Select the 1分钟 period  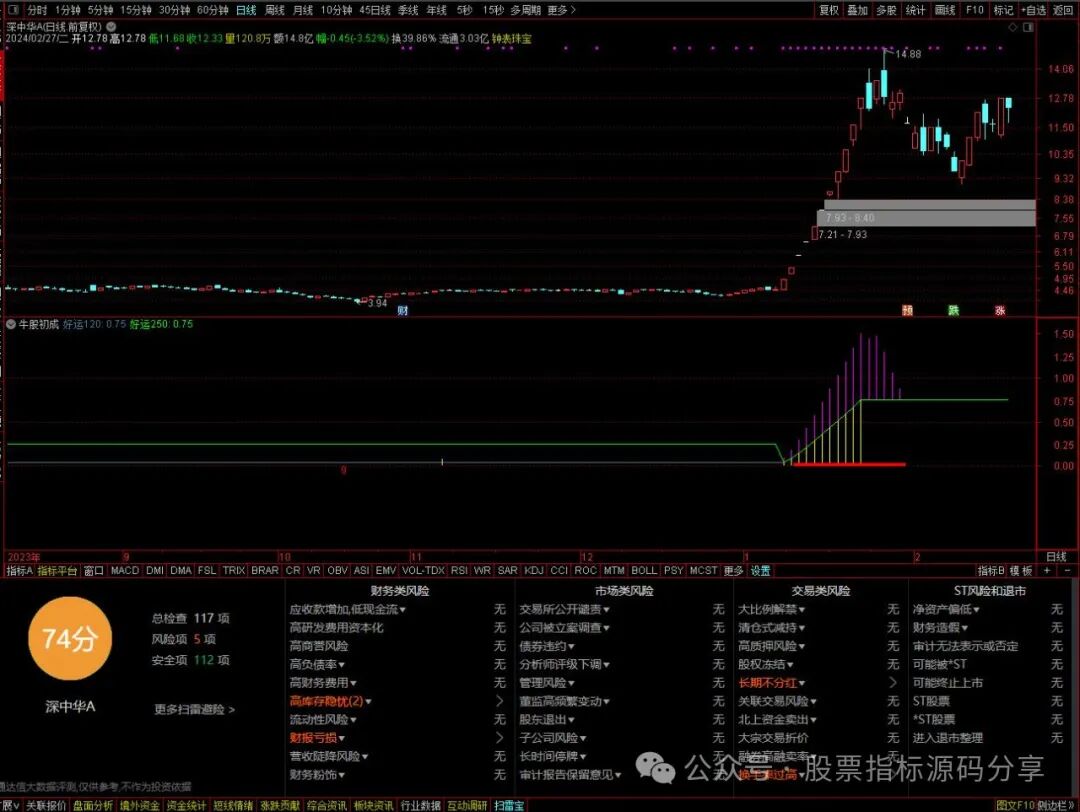[68, 10]
